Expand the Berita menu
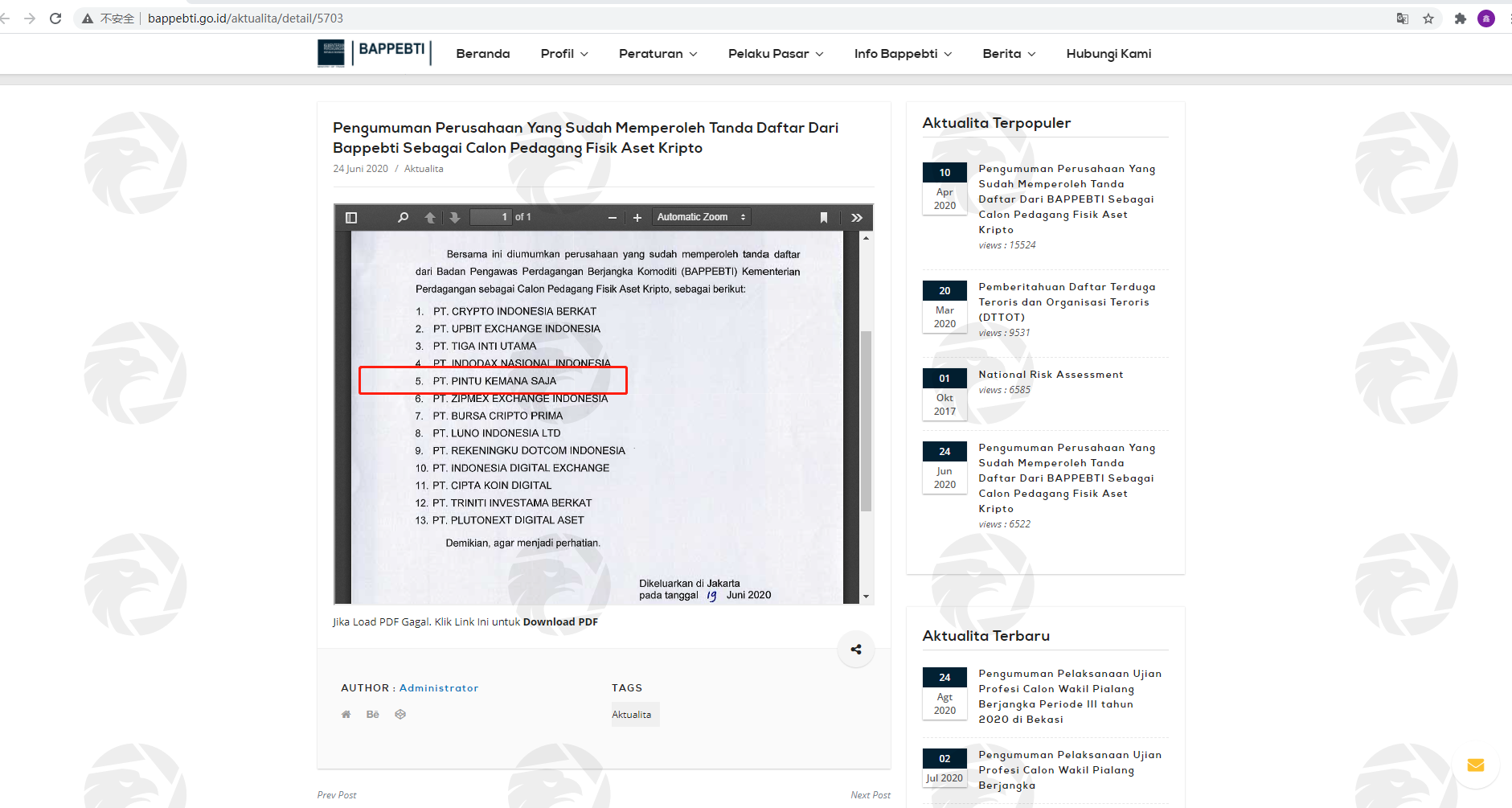Viewport: 1512px width, 808px height. pyautogui.click(x=1009, y=54)
